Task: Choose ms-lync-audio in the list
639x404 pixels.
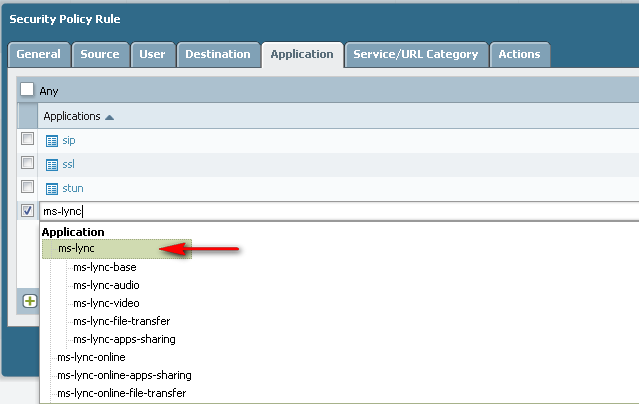Action: tap(106, 285)
